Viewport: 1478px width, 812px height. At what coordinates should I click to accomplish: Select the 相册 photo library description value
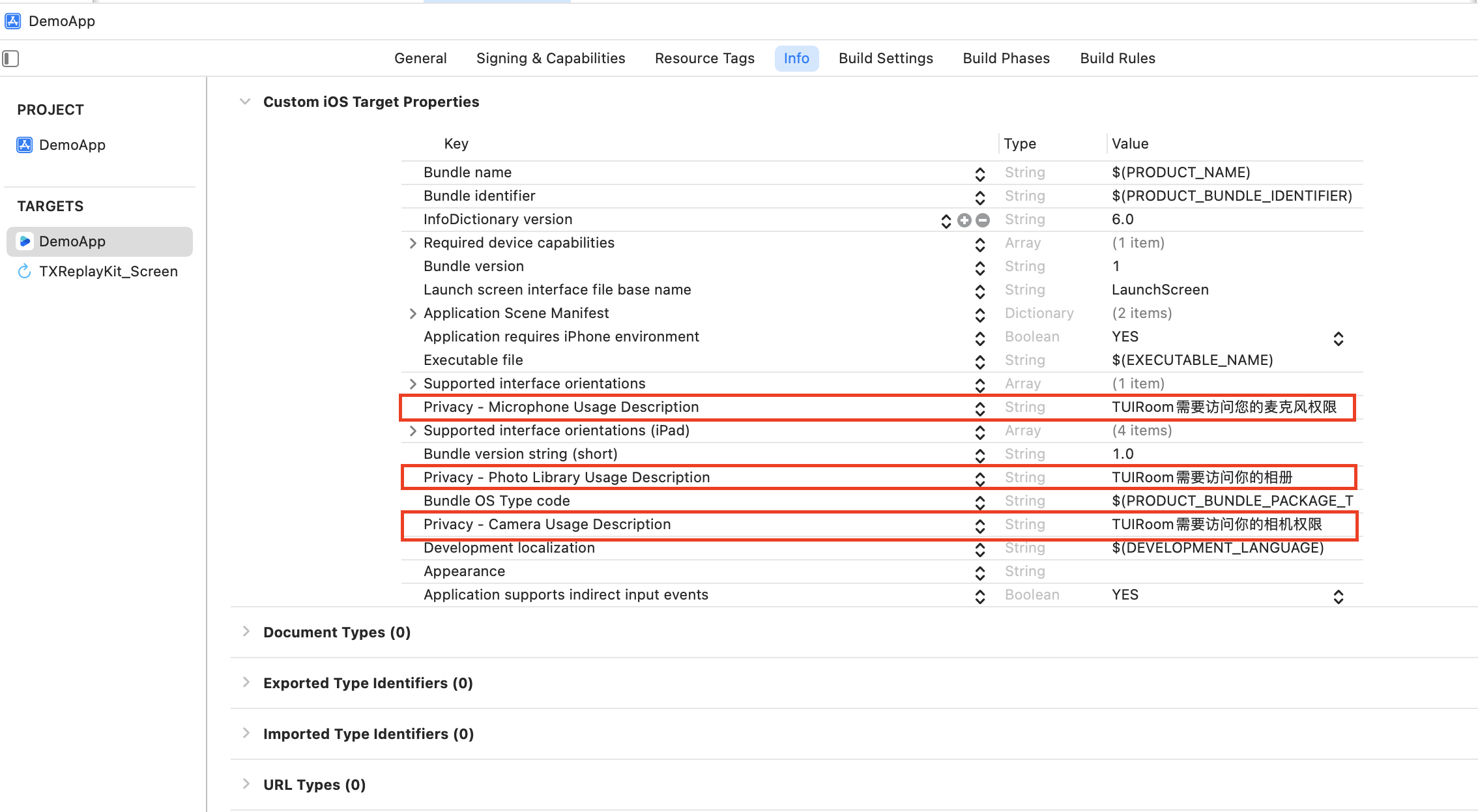click(x=1202, y=477)
